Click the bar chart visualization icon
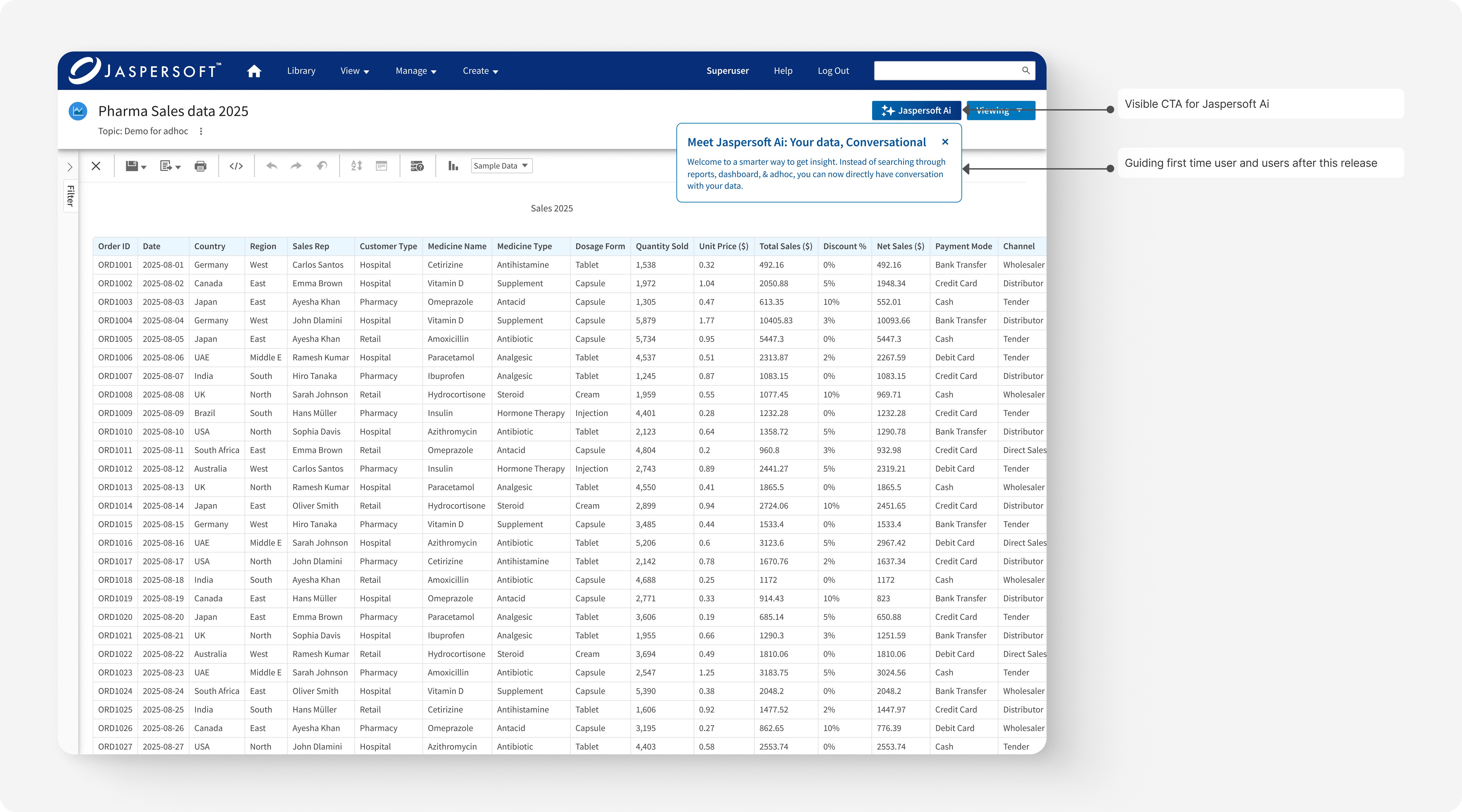 point(453,166)
